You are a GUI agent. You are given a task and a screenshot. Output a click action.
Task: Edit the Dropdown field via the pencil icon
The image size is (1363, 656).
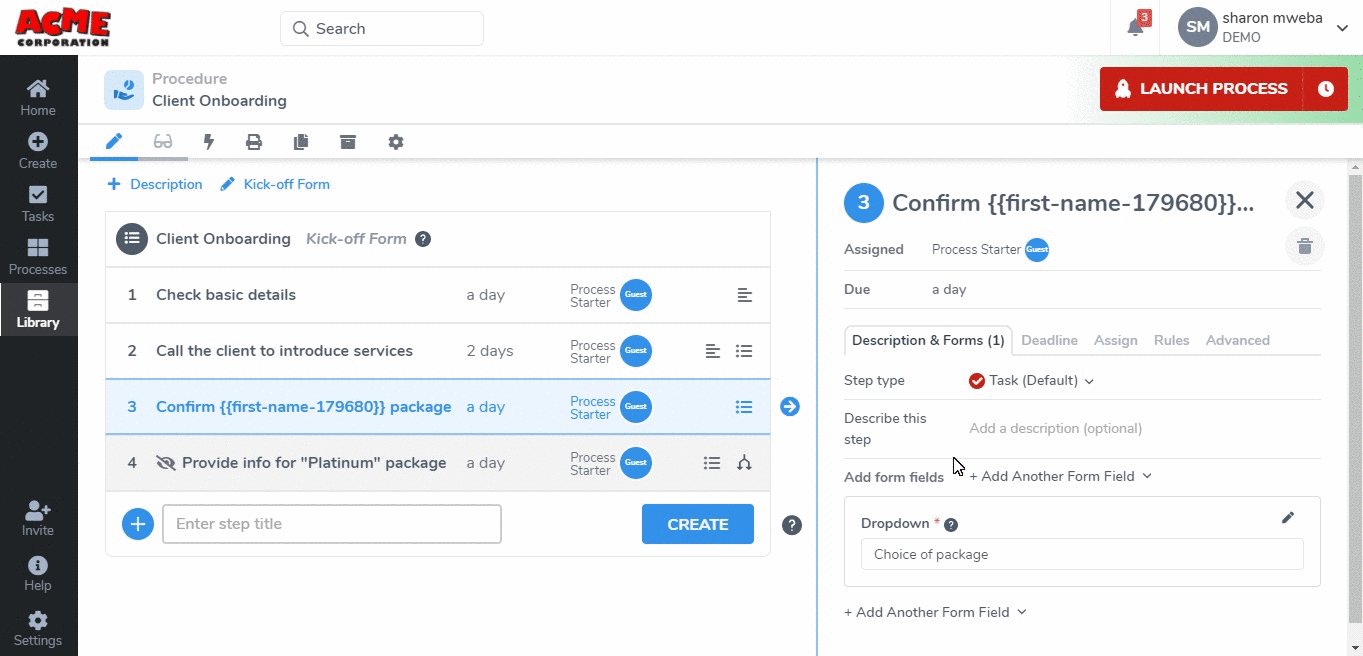click(1288, 517)
